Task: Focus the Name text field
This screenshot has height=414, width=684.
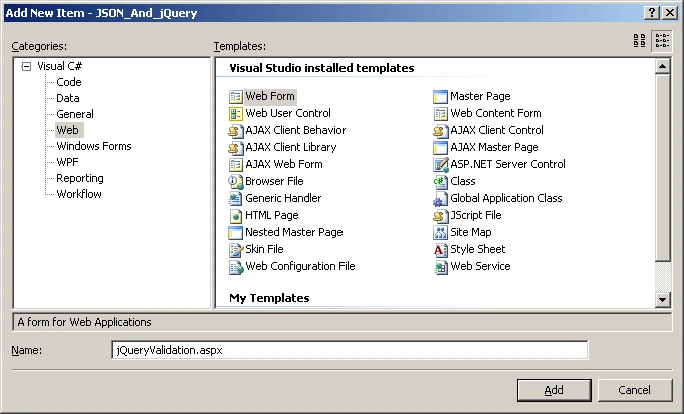Action: pyautogui.click(x=349, y=350)
